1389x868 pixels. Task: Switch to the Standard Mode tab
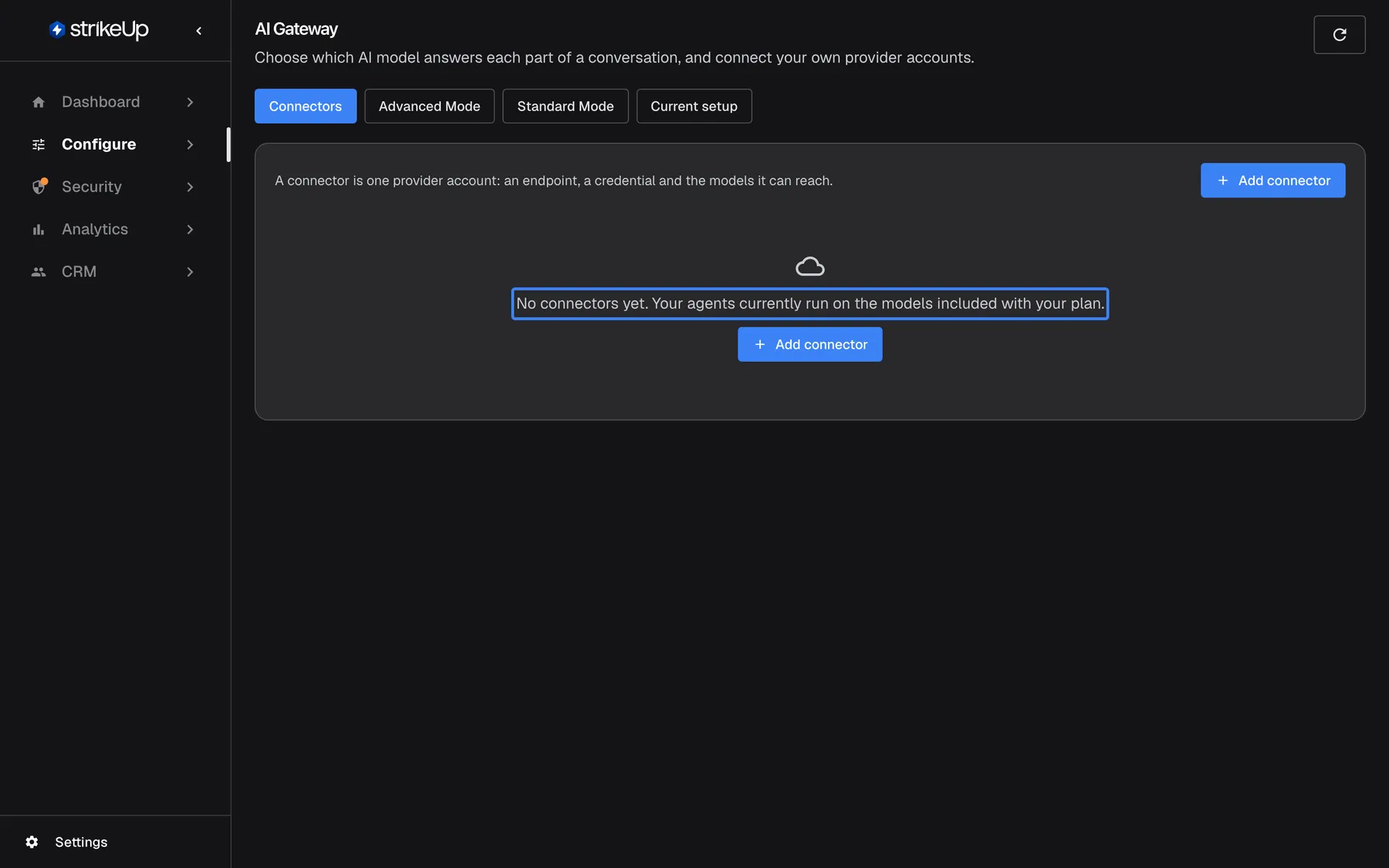tap(566, 106)
